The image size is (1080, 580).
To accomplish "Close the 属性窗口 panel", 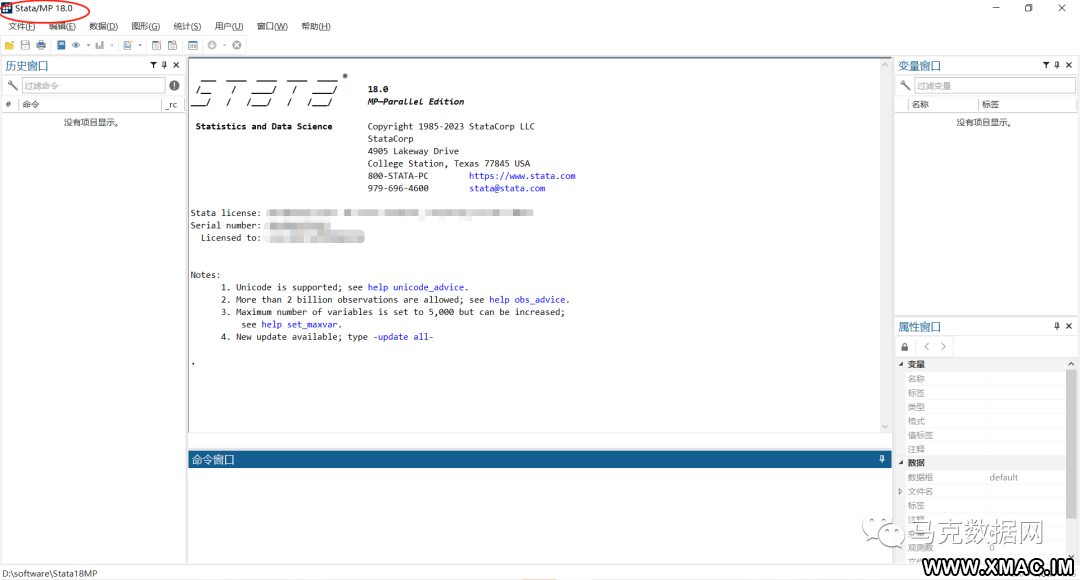I will click(x=1069, y=326).
